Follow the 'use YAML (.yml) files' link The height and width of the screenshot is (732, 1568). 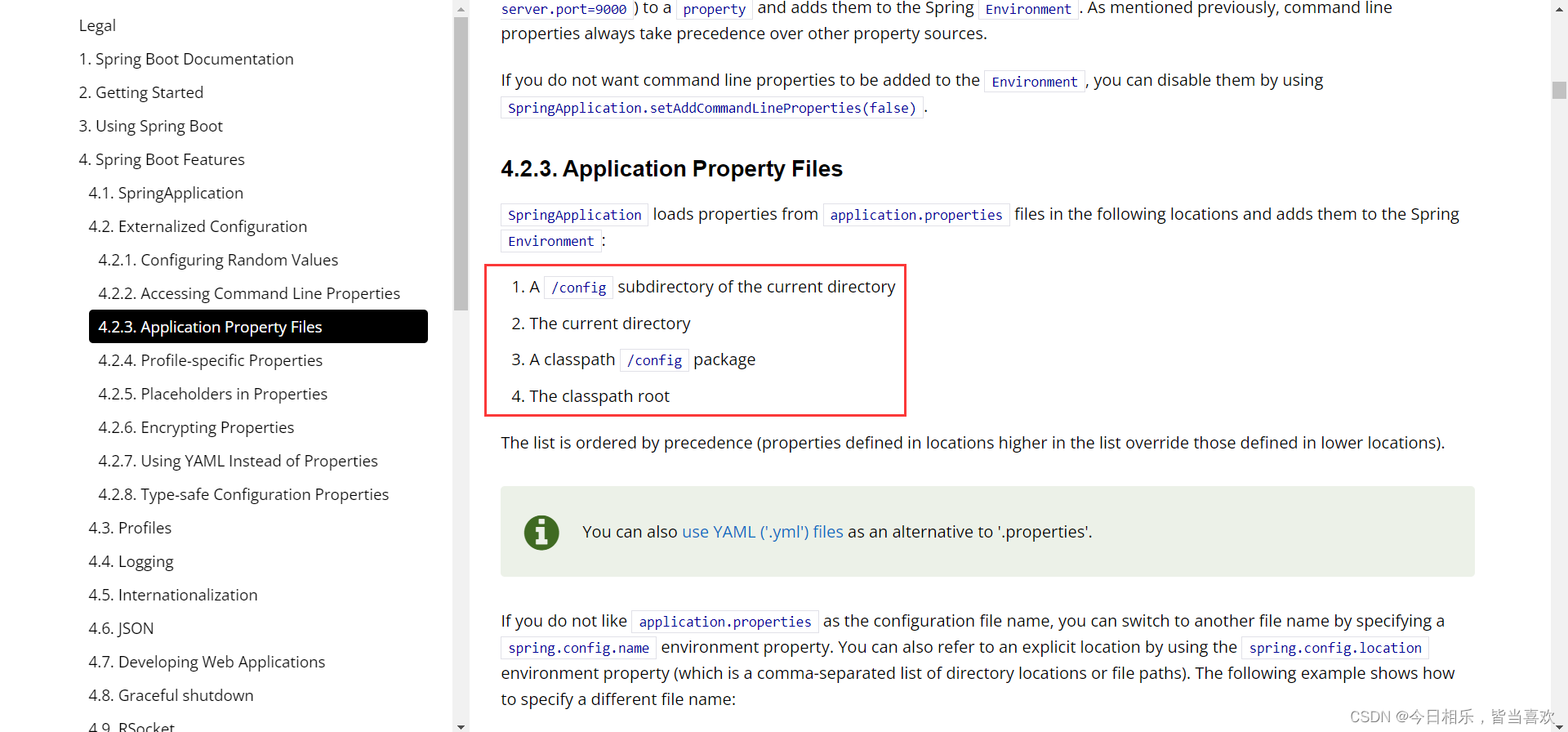coord(763,532)
